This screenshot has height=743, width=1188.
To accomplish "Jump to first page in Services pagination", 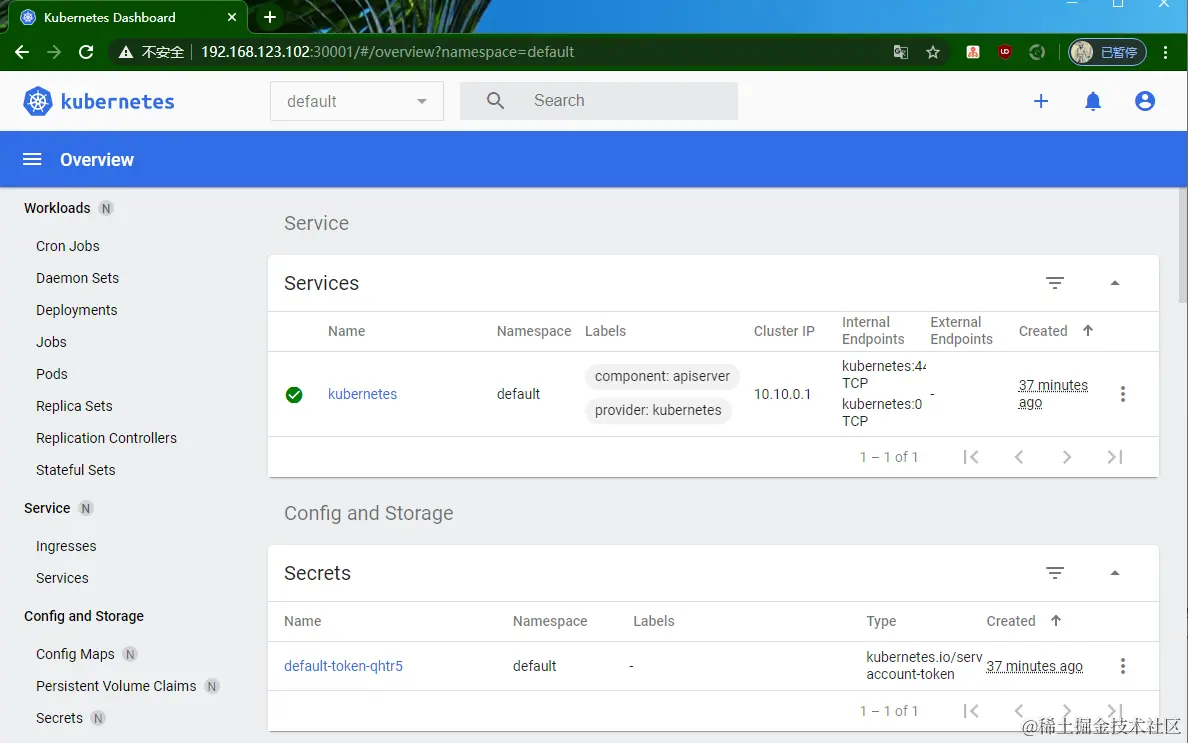I will pos(971,457).
